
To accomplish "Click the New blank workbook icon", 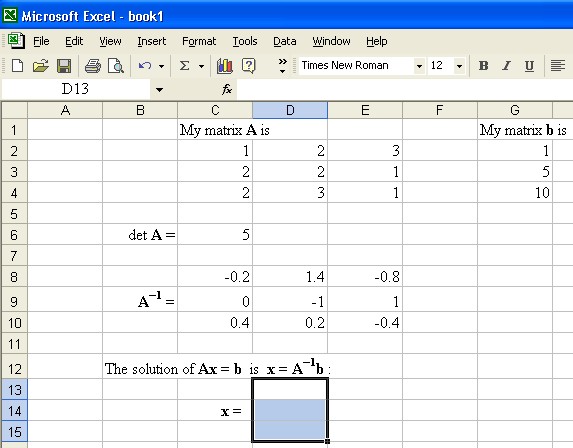I will [17, 66].
